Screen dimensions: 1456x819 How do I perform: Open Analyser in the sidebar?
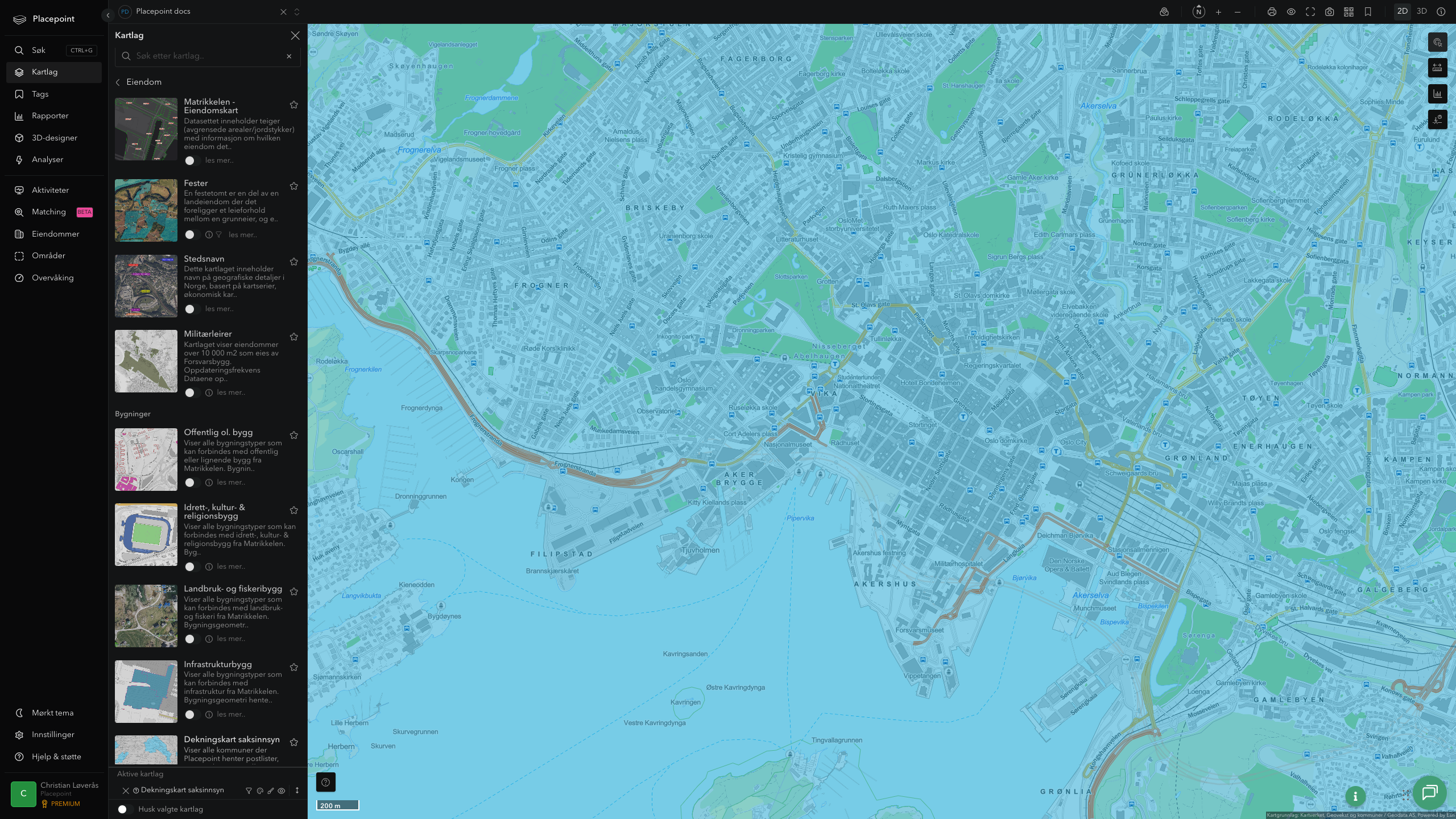click(x=54, y=160)
